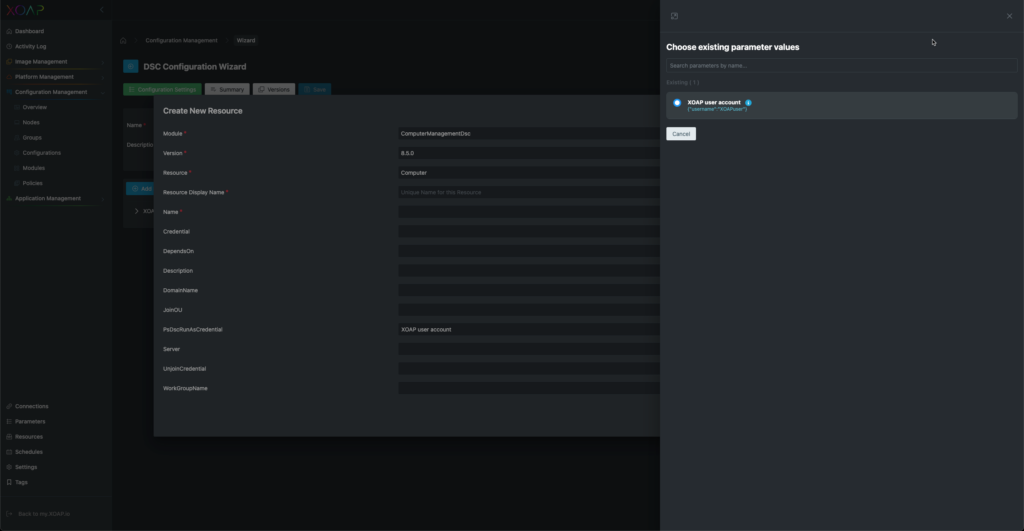Expand the XOA tree row chevron
Screen dimensions: 1024x531
[x=136, y=211]
